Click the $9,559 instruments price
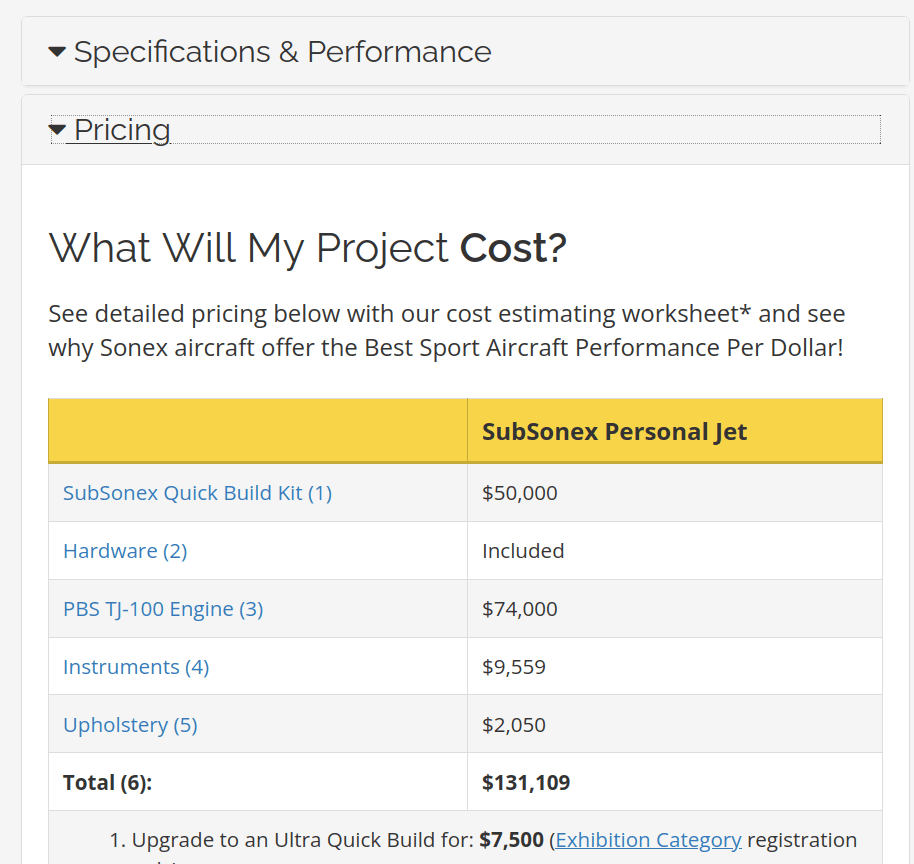914x864 pixels. click(514, 667)
